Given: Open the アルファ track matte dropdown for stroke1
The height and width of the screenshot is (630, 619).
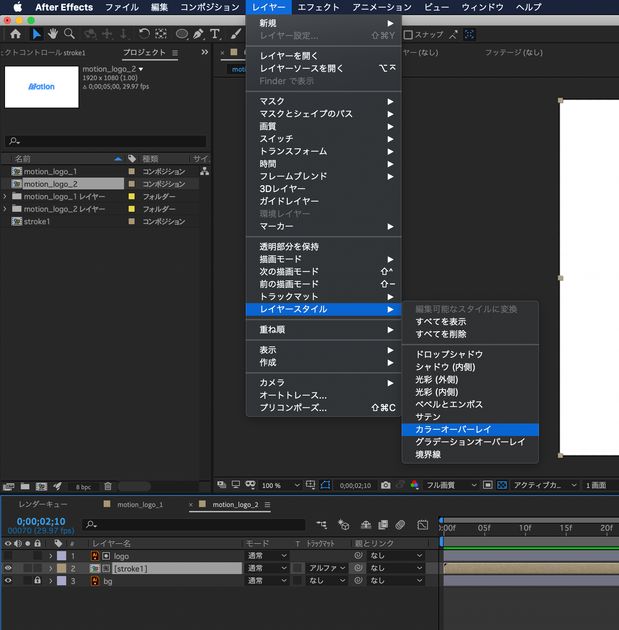Looking at the screenshot, I should click(326, 568).
